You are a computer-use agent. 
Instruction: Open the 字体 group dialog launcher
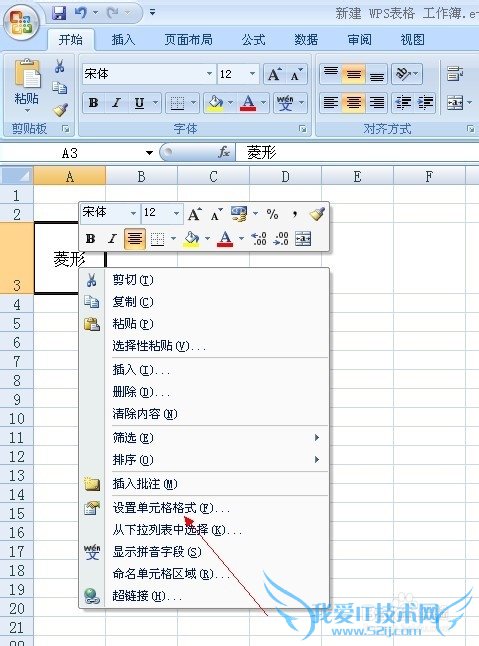click(303, 129)
